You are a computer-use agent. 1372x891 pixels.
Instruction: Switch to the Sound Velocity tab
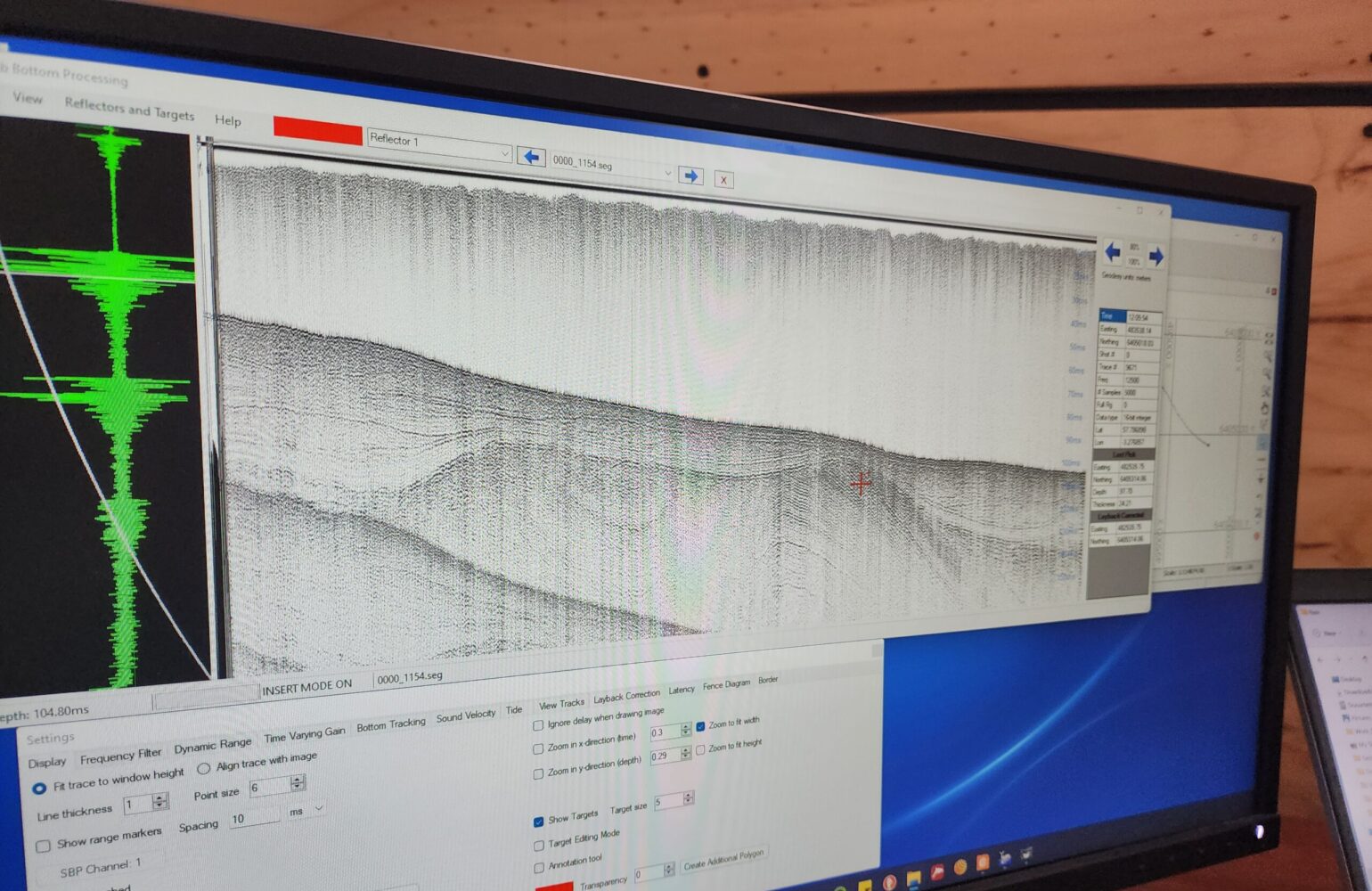click(466, 716)
